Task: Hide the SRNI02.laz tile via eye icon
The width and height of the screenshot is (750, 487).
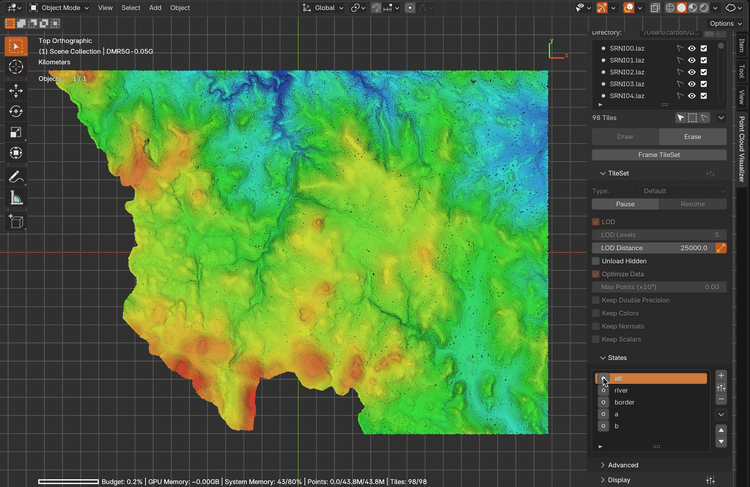Action: tap(691, 72)
